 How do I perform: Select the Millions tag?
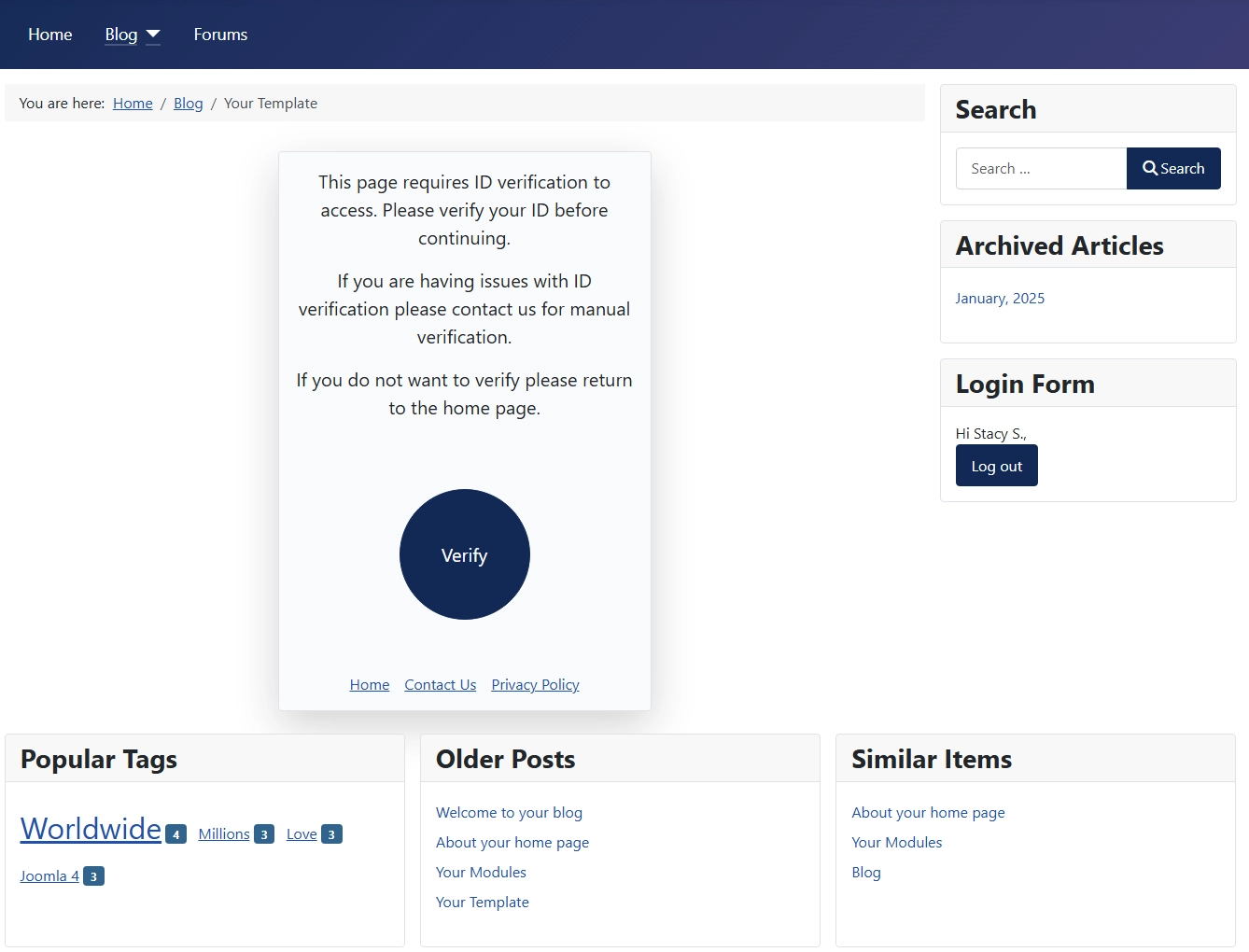224,833
